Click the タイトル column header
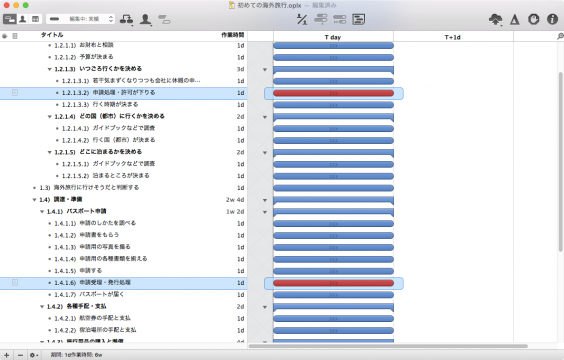Screen dimensions: 564x360 (x=52, y=35)
